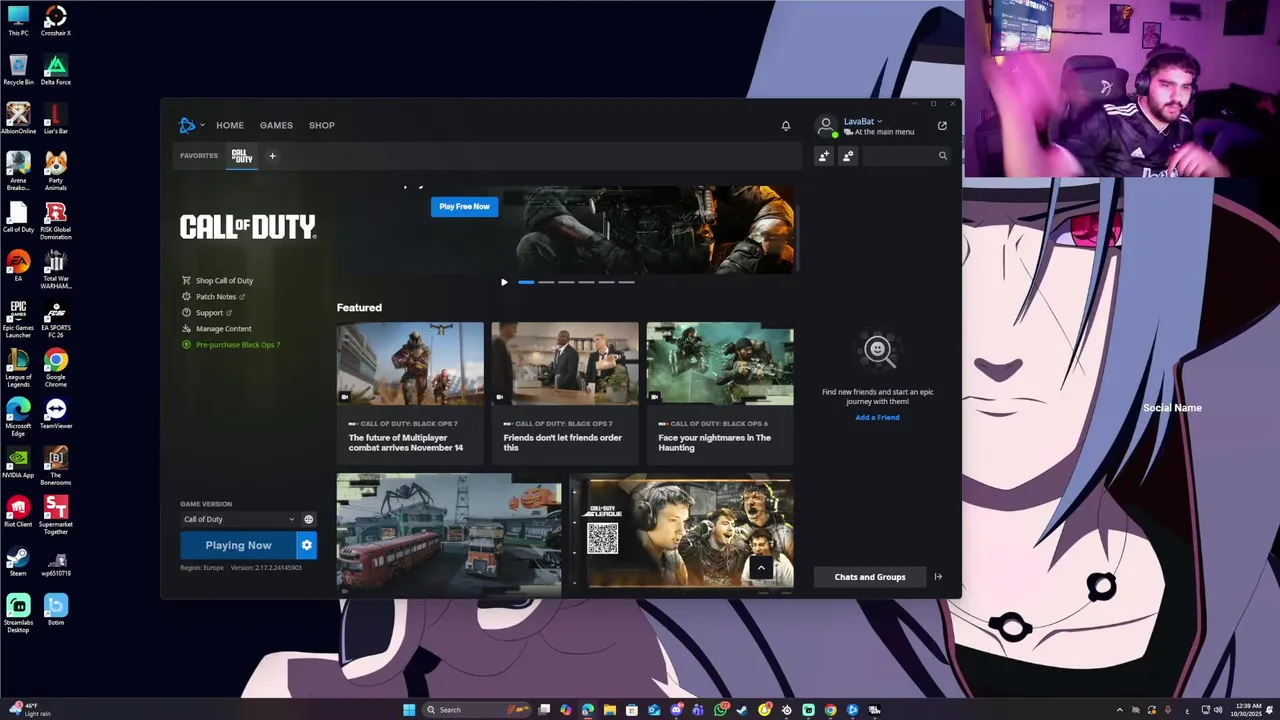
Task: Click the taskbar Search box
Action: [476, 710]
